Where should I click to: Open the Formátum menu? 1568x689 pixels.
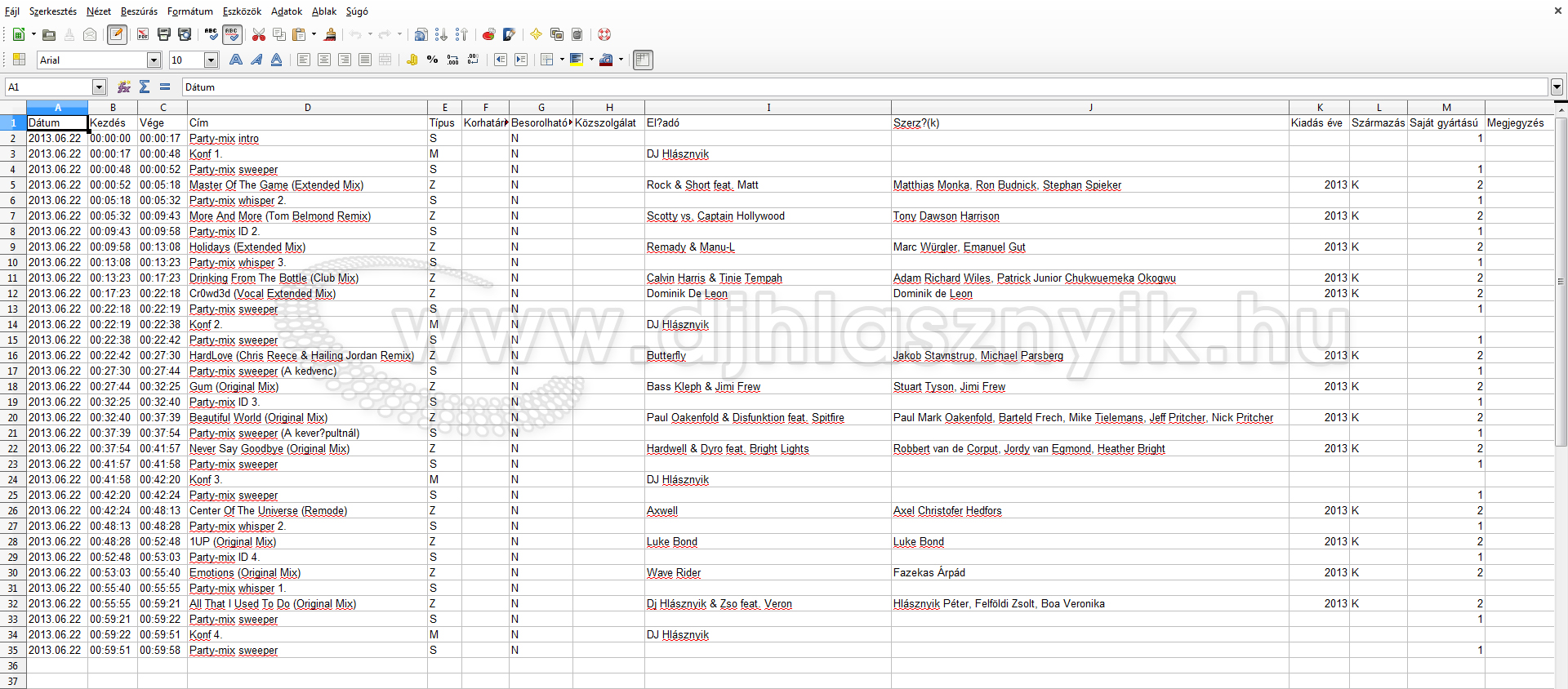190,11
